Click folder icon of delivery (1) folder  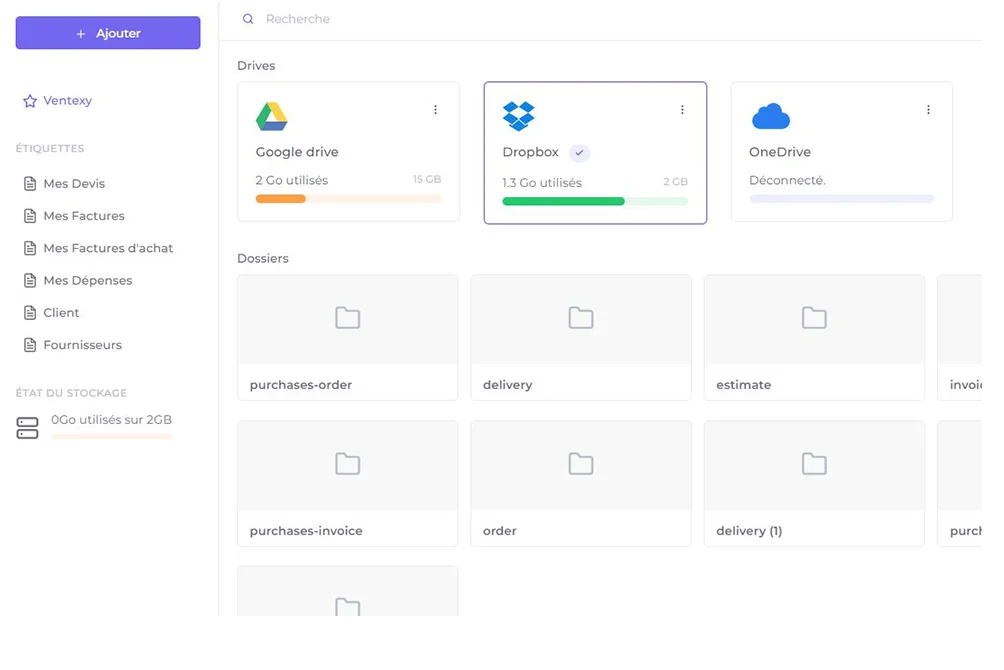coord(814,464)
